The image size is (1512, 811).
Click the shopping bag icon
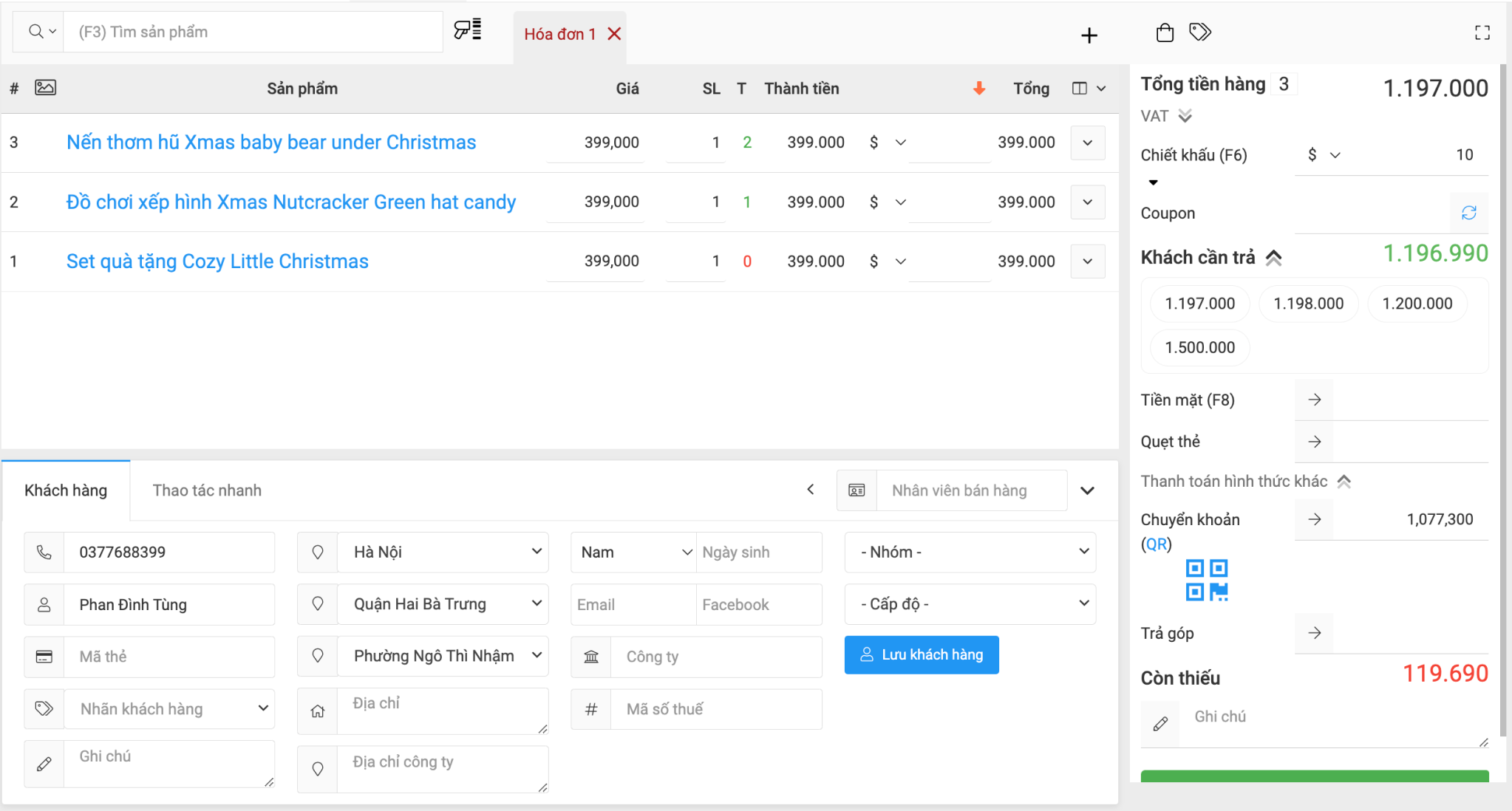[x=1164, y=31]
